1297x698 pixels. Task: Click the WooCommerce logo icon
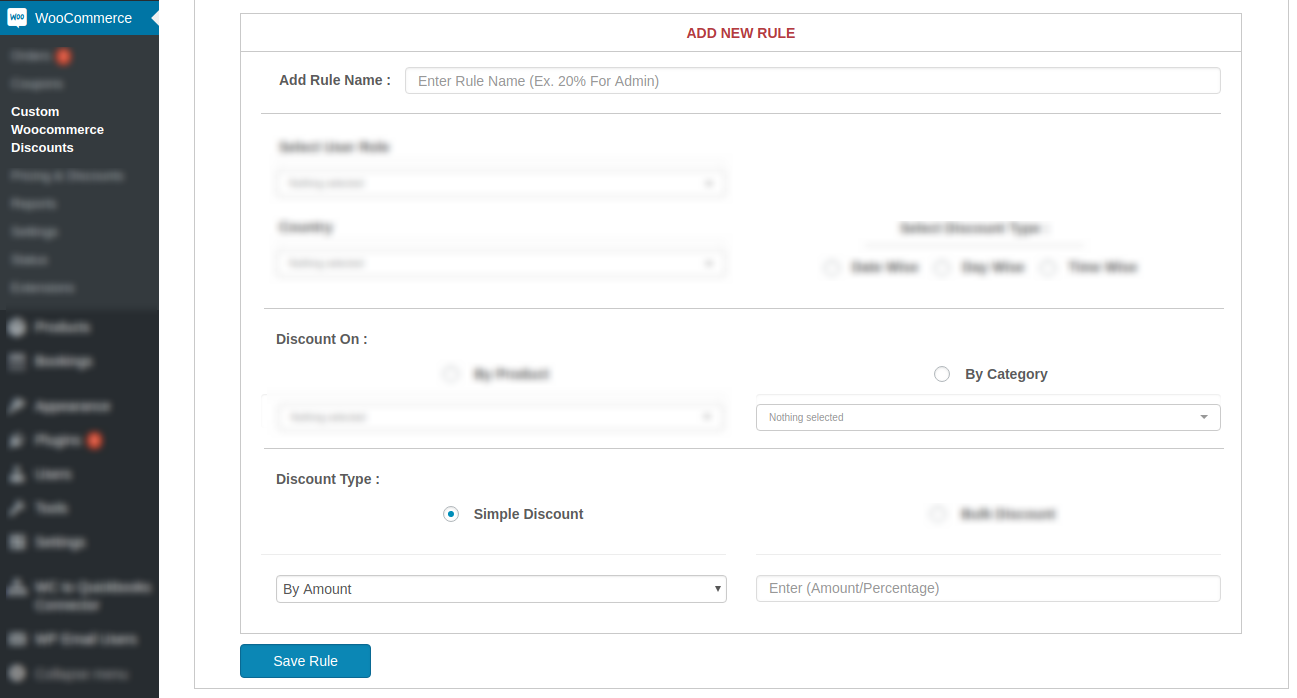(x=17, y=18)
